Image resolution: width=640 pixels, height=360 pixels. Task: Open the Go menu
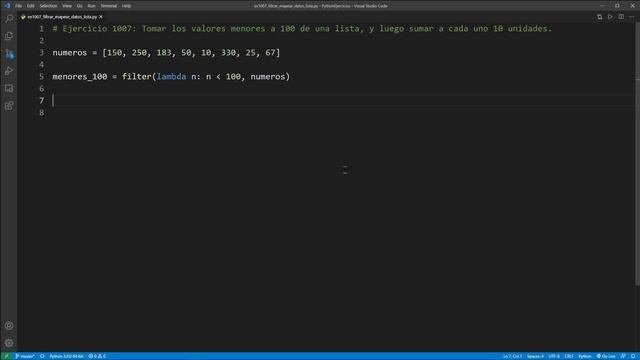point(80,6)
